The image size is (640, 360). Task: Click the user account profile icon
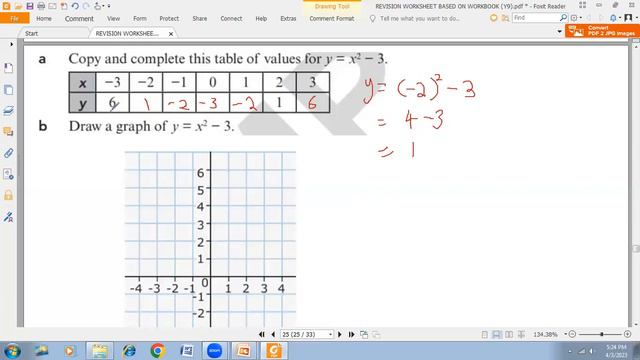click(629, 18)
